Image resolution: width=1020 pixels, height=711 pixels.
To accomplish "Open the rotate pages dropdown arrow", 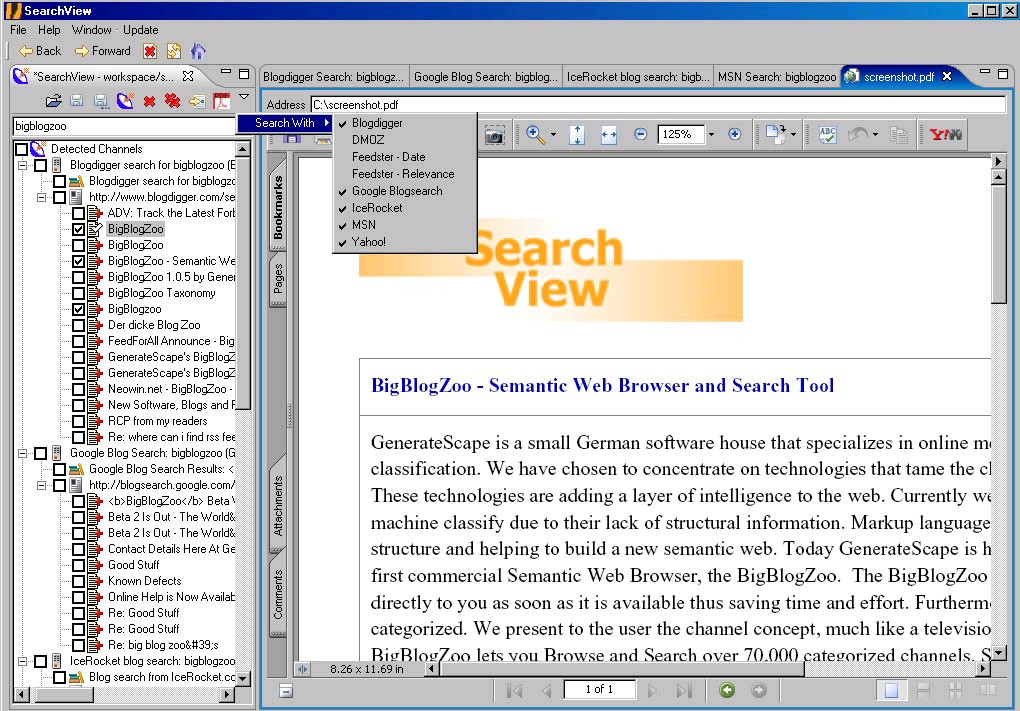I will tap(794, 135).
